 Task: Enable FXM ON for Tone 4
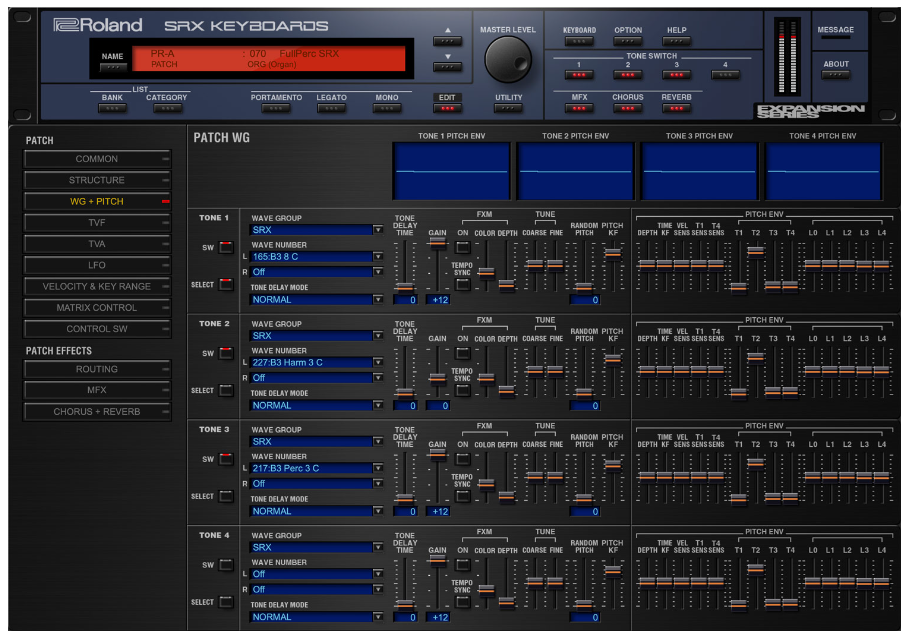pyautogui.click(x=463, y=565)
